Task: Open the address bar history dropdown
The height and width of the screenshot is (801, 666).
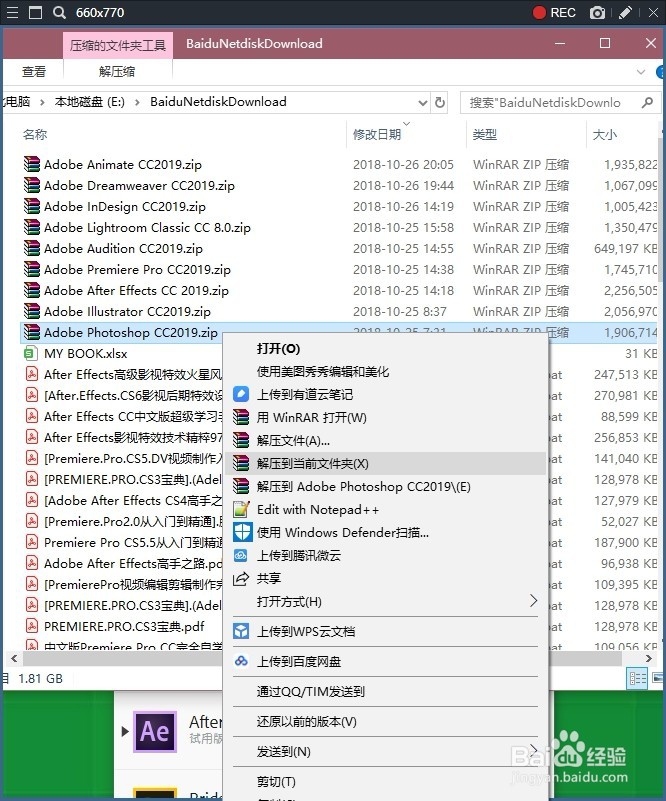Action: tap(422, 103)
